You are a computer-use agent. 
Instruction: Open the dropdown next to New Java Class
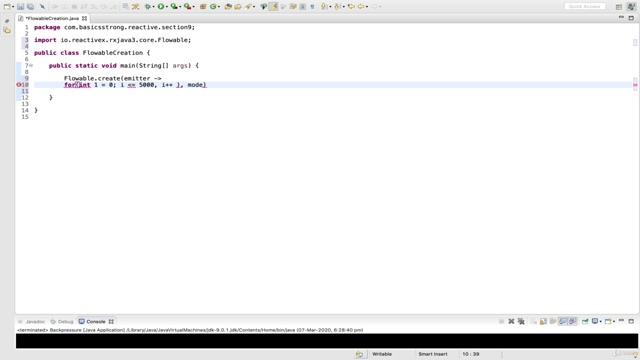click(x=219, y=7)
